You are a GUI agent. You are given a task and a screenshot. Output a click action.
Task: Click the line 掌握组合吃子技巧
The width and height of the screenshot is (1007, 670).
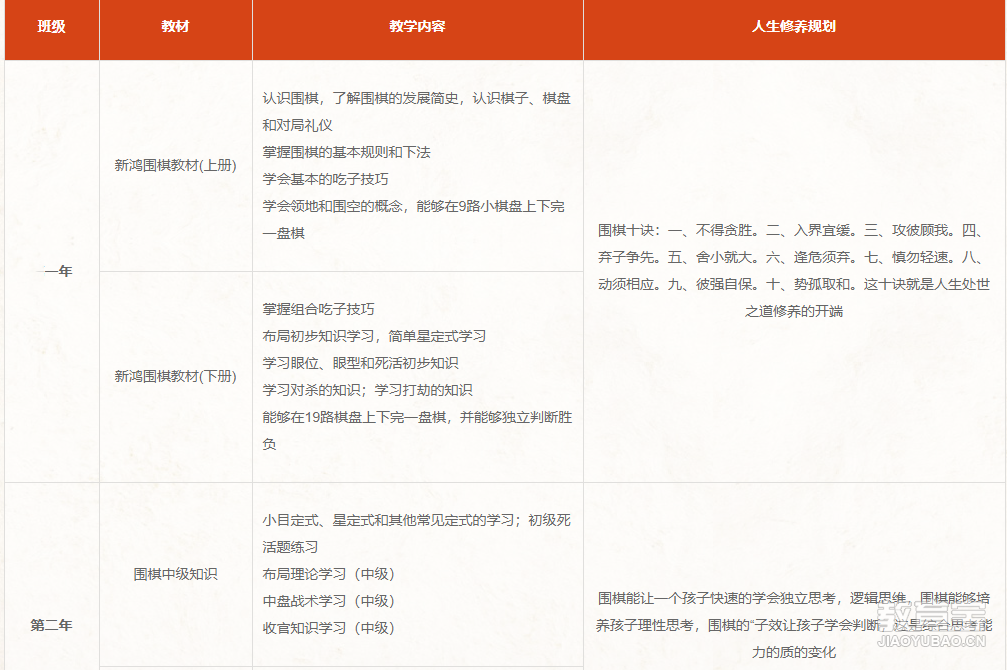[x=318, y=309]
